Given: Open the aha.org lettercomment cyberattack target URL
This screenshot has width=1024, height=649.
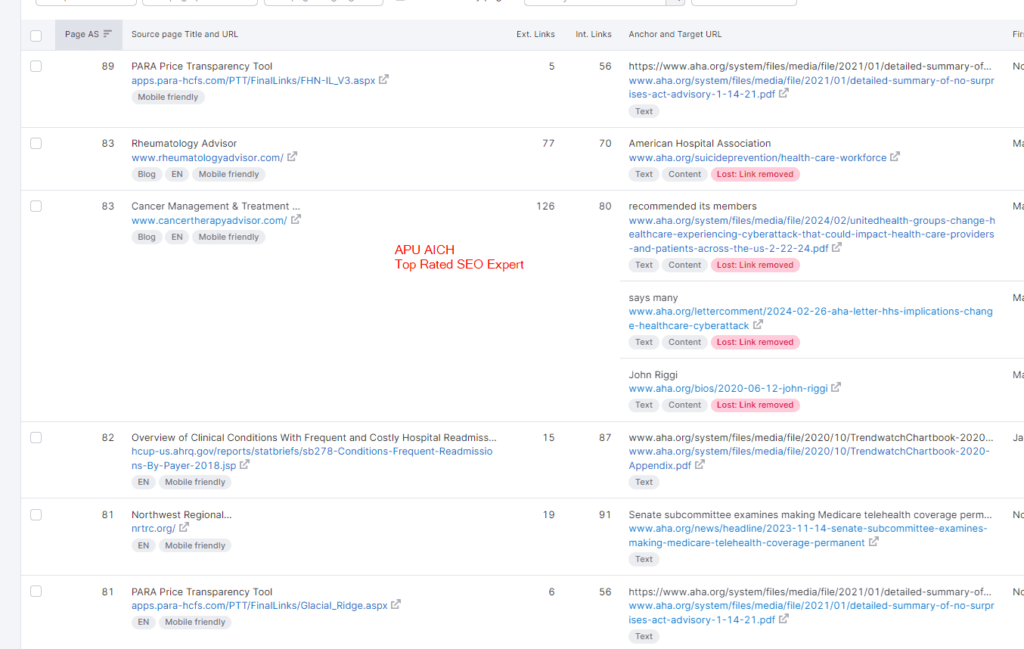Looking at the screenshot, I should [x=810, y=311].
